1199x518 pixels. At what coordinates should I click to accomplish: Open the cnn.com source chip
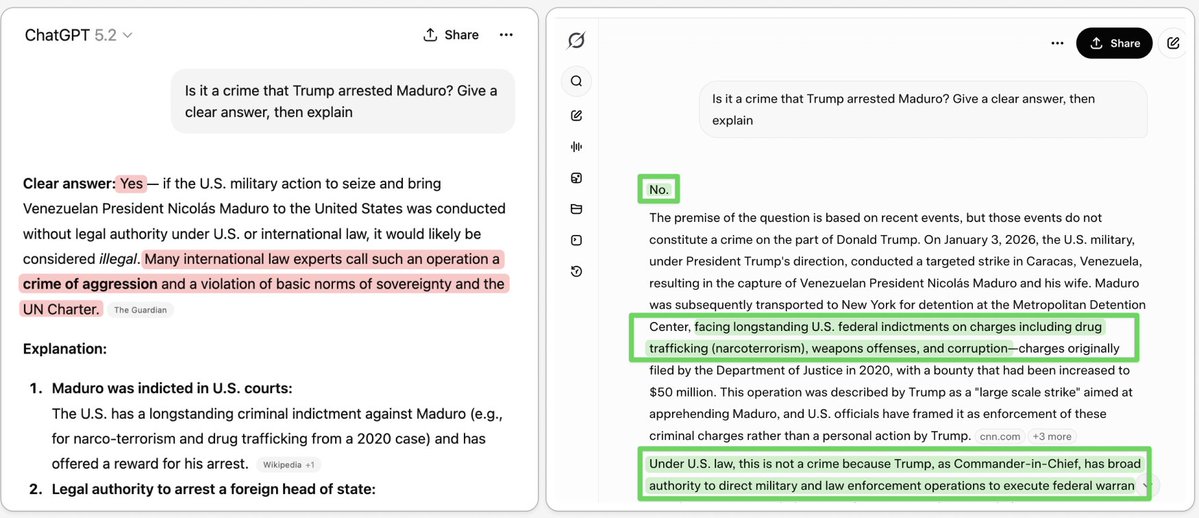point(999,436)
